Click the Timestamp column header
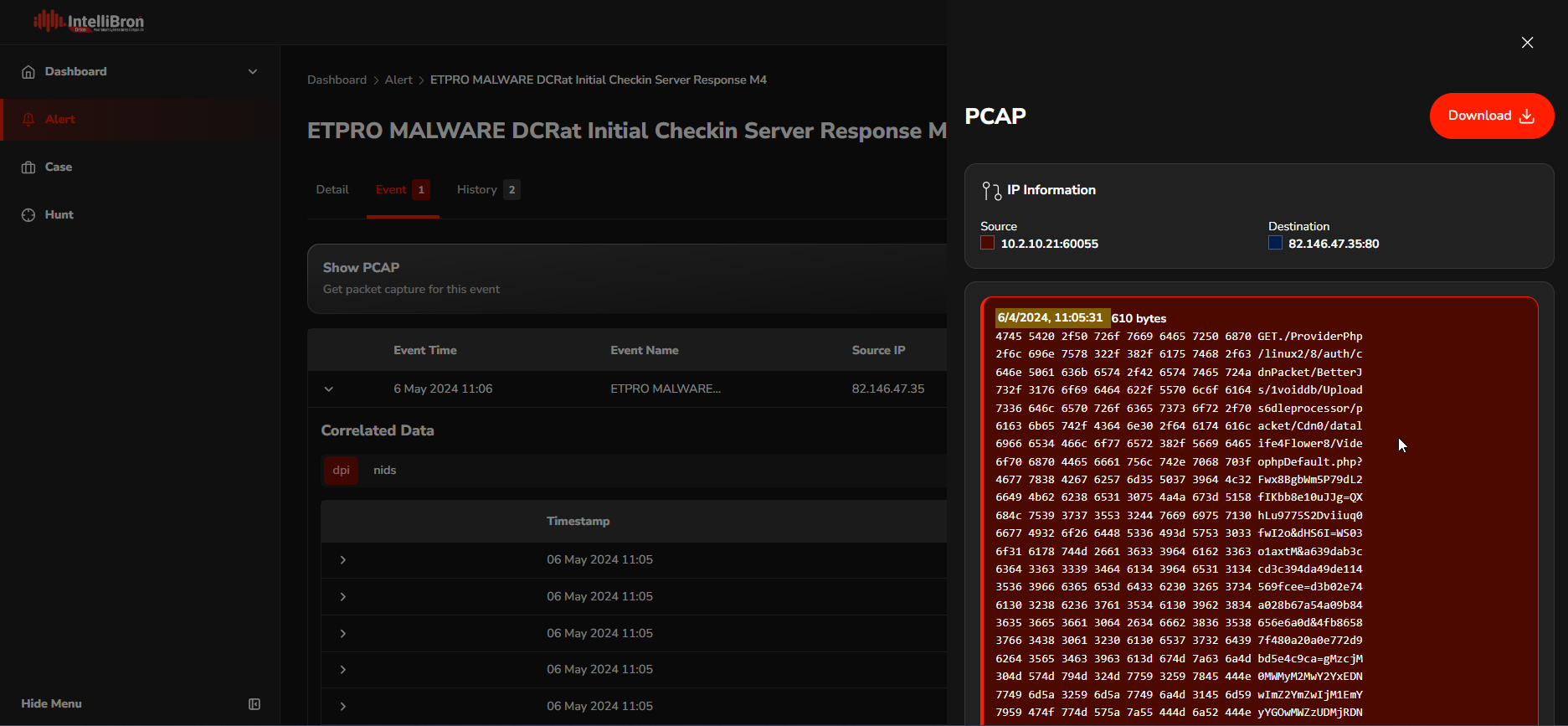 (x=578, y=522)
